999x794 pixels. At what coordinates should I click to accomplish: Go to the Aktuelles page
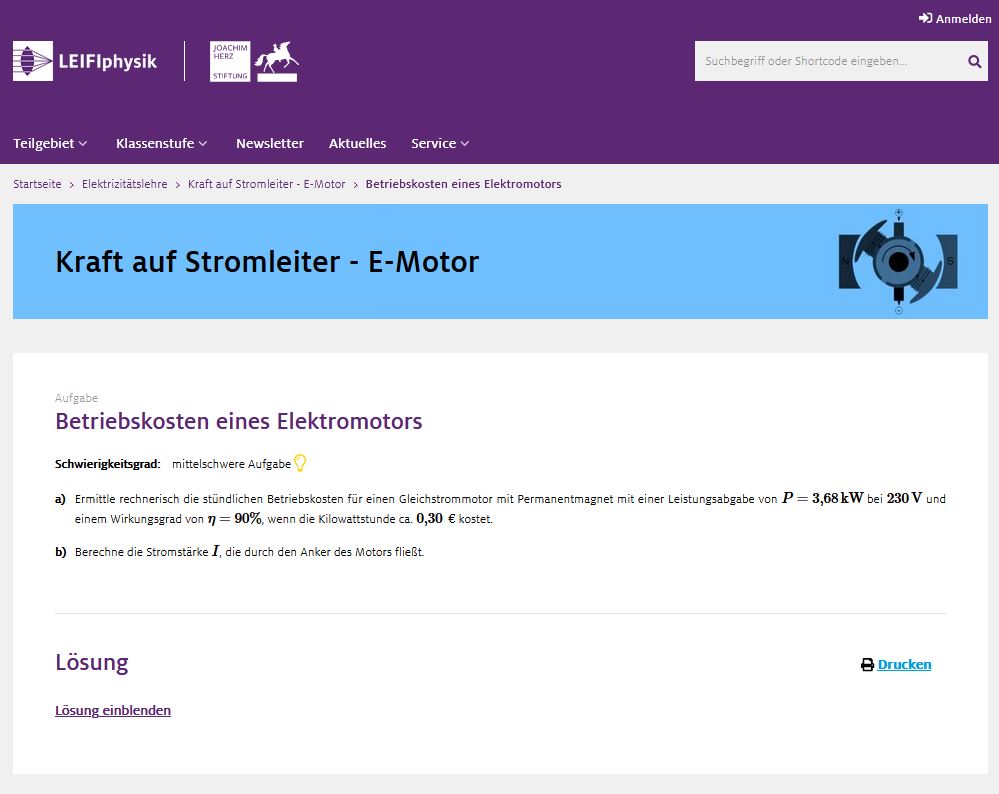coord(357,143)
